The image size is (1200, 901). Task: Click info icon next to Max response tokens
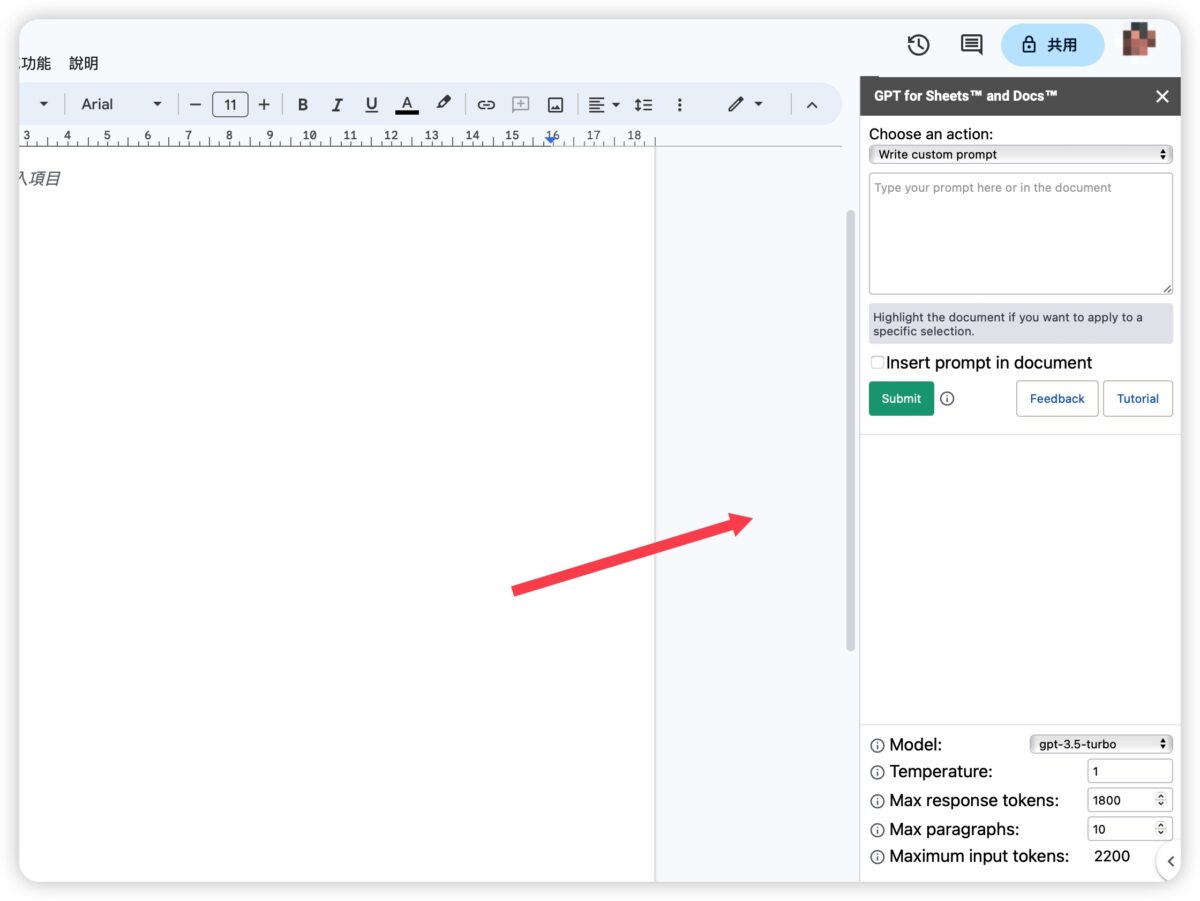[x=877, y=801]
